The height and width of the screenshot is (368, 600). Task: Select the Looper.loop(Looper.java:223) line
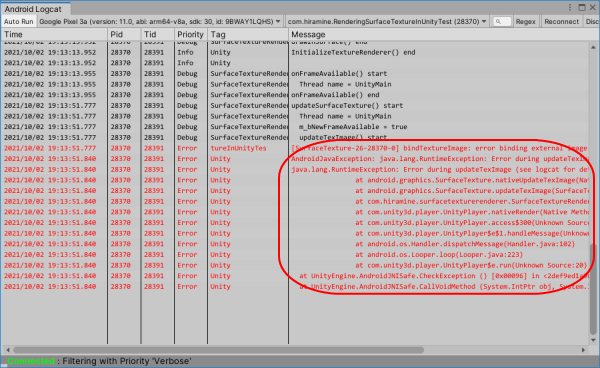[439, 255]
